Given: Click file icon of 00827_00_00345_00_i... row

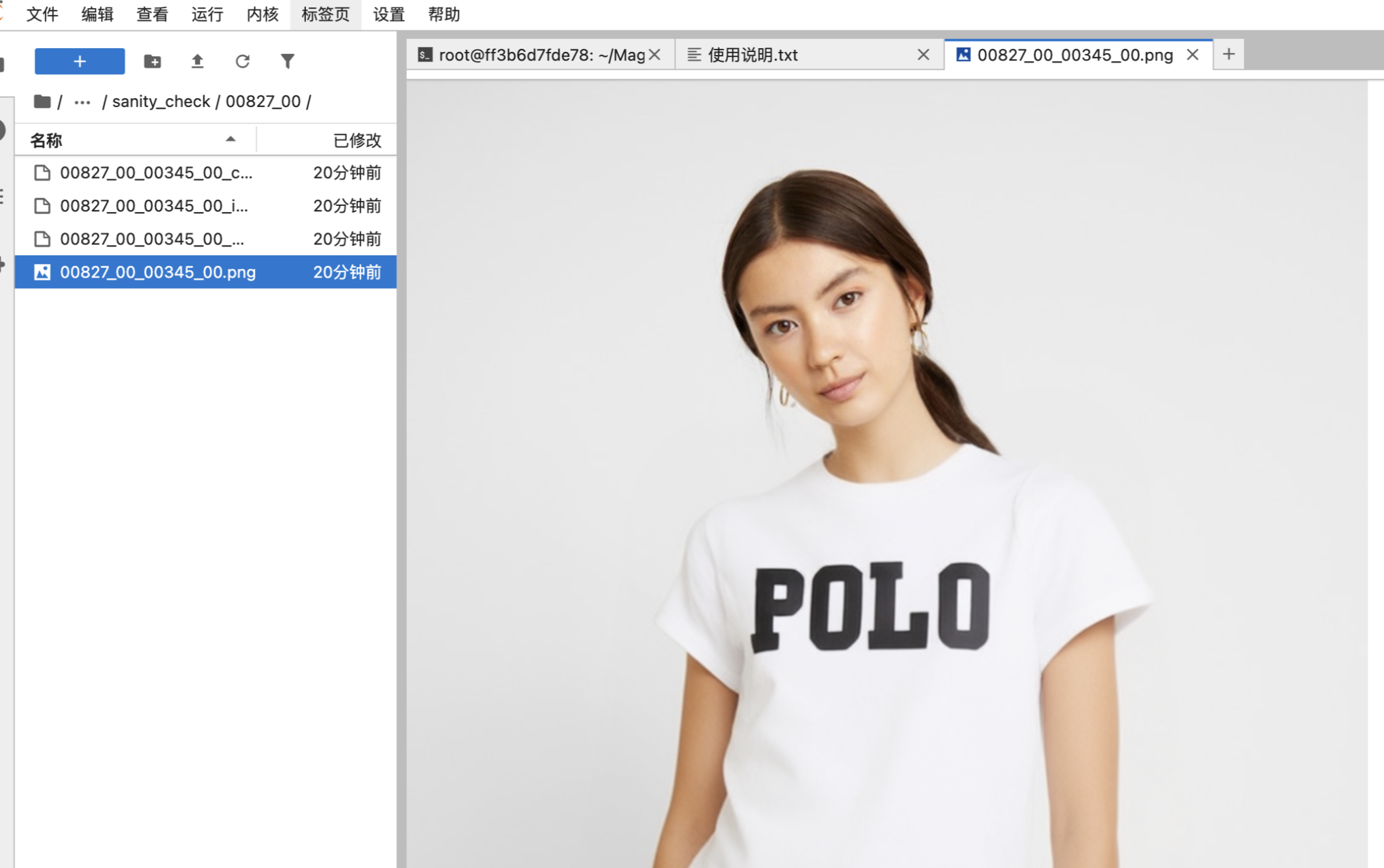Looking at the screenshot, I should point(42,206).
